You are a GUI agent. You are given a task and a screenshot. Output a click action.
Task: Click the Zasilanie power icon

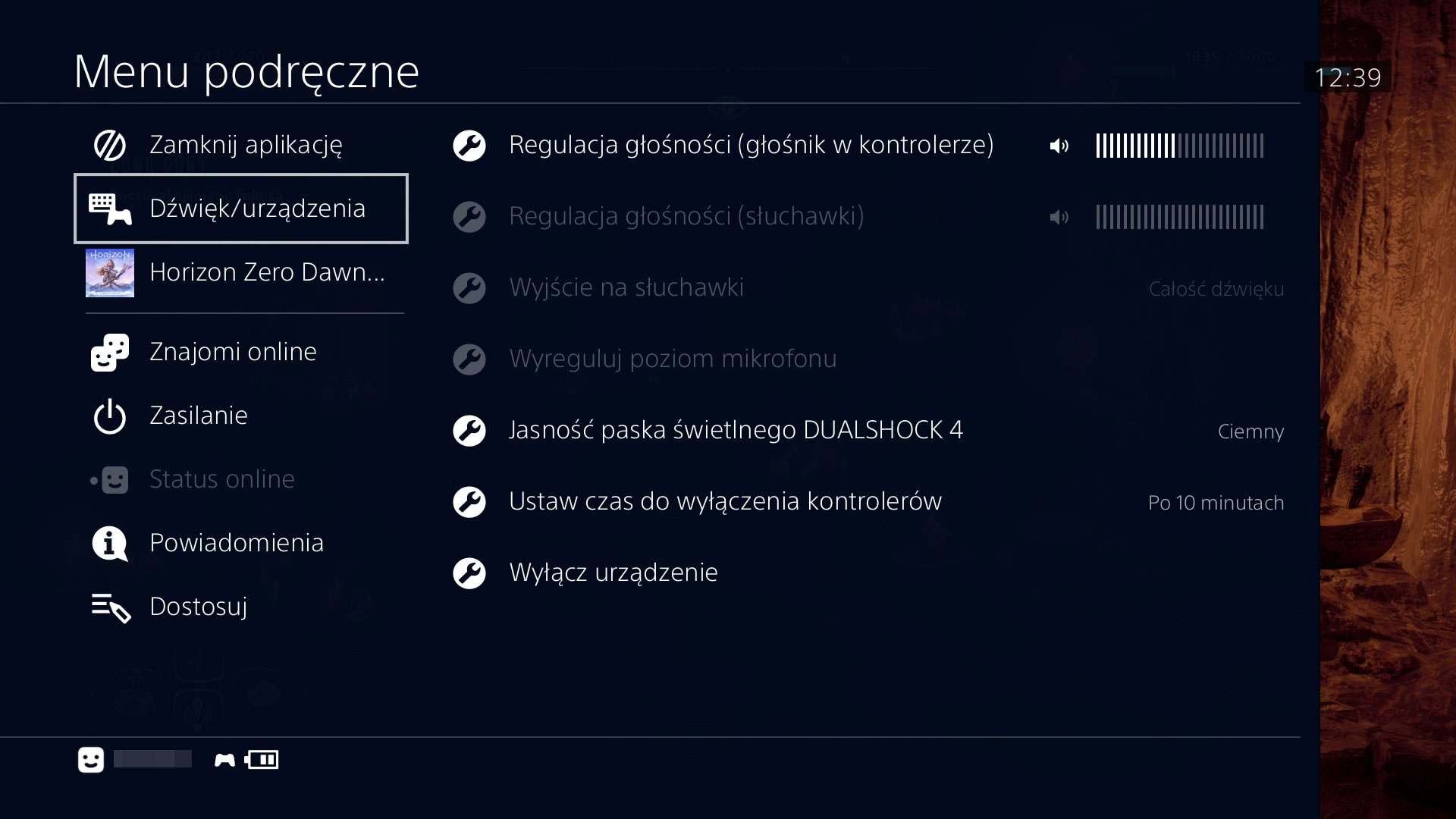pos(110,415)
